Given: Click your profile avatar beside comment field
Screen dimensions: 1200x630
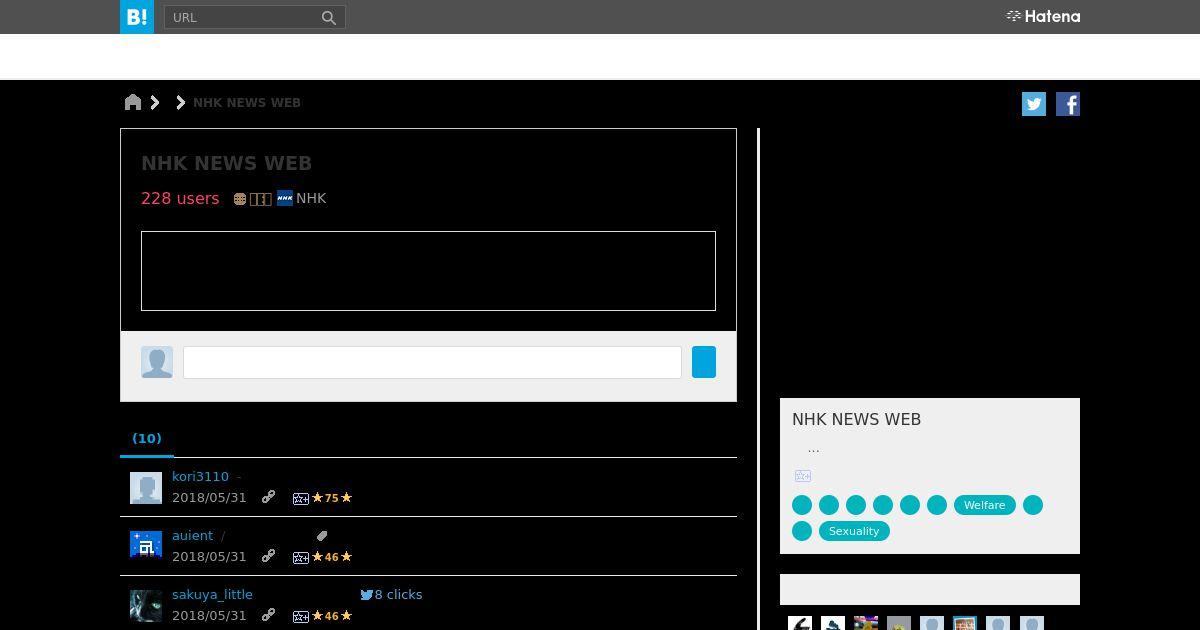Looking at the screenshot, I should click(157, 362).
